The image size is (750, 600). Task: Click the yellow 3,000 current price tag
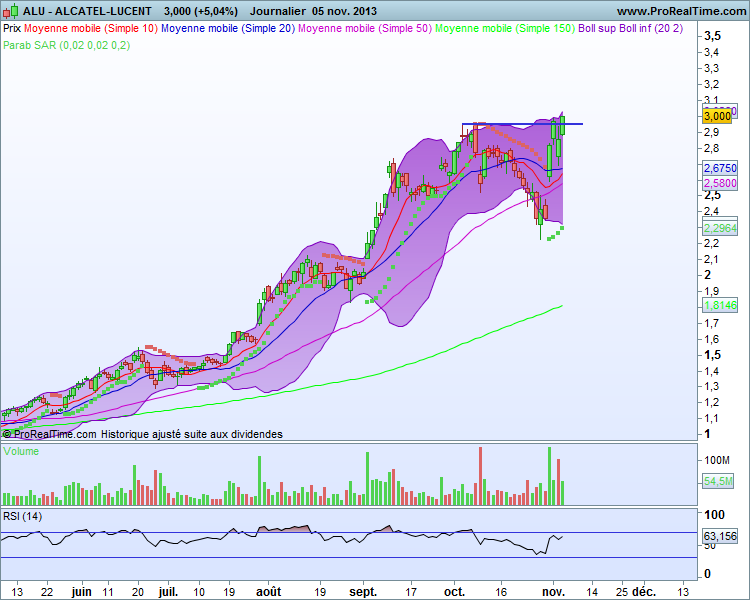coord(717,116)
